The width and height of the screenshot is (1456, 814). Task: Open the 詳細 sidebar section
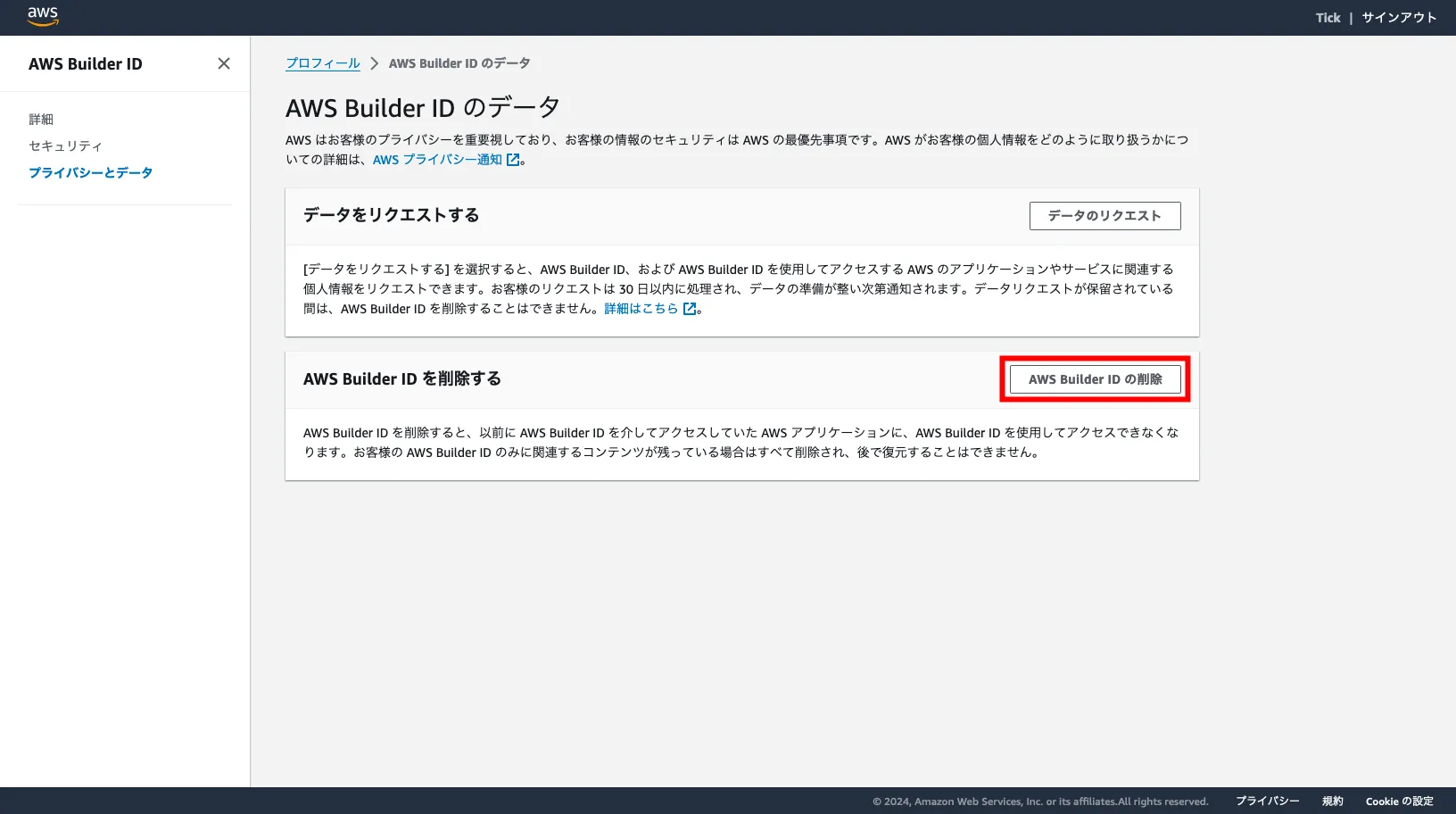(x=41, y=119)
